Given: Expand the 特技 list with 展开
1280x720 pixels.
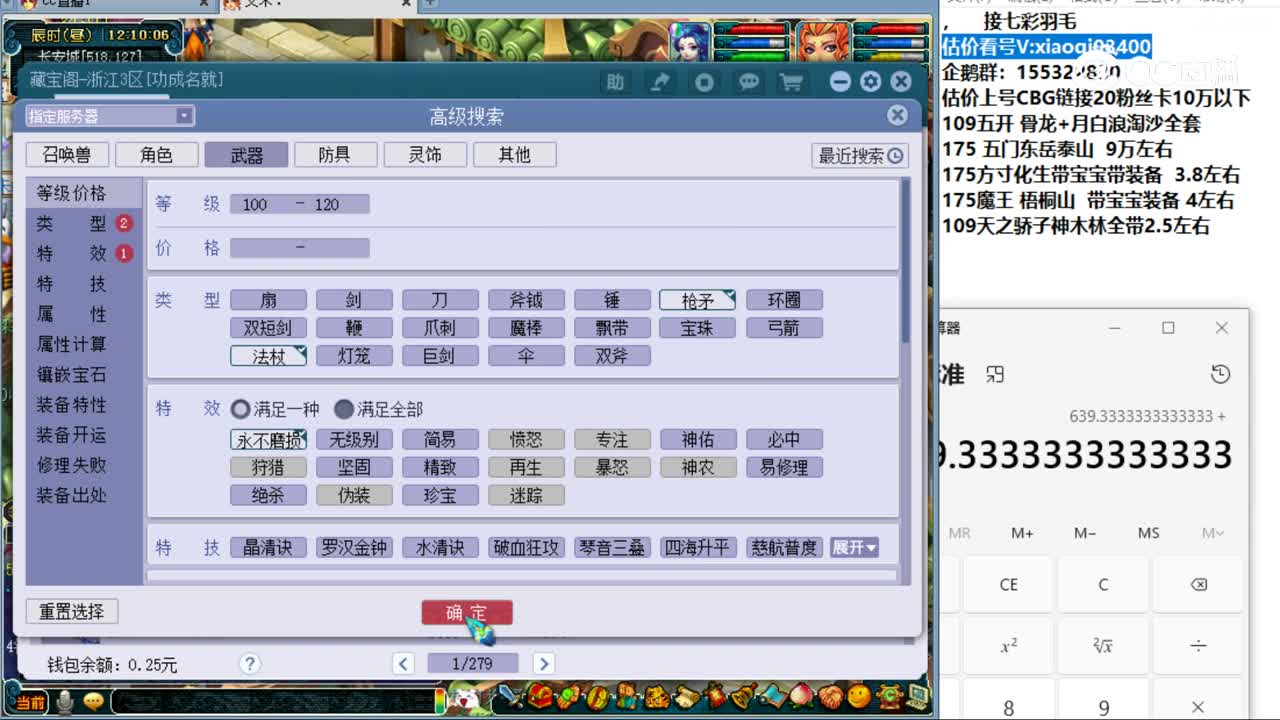Looking at the screenshot, I should point(854,548).
